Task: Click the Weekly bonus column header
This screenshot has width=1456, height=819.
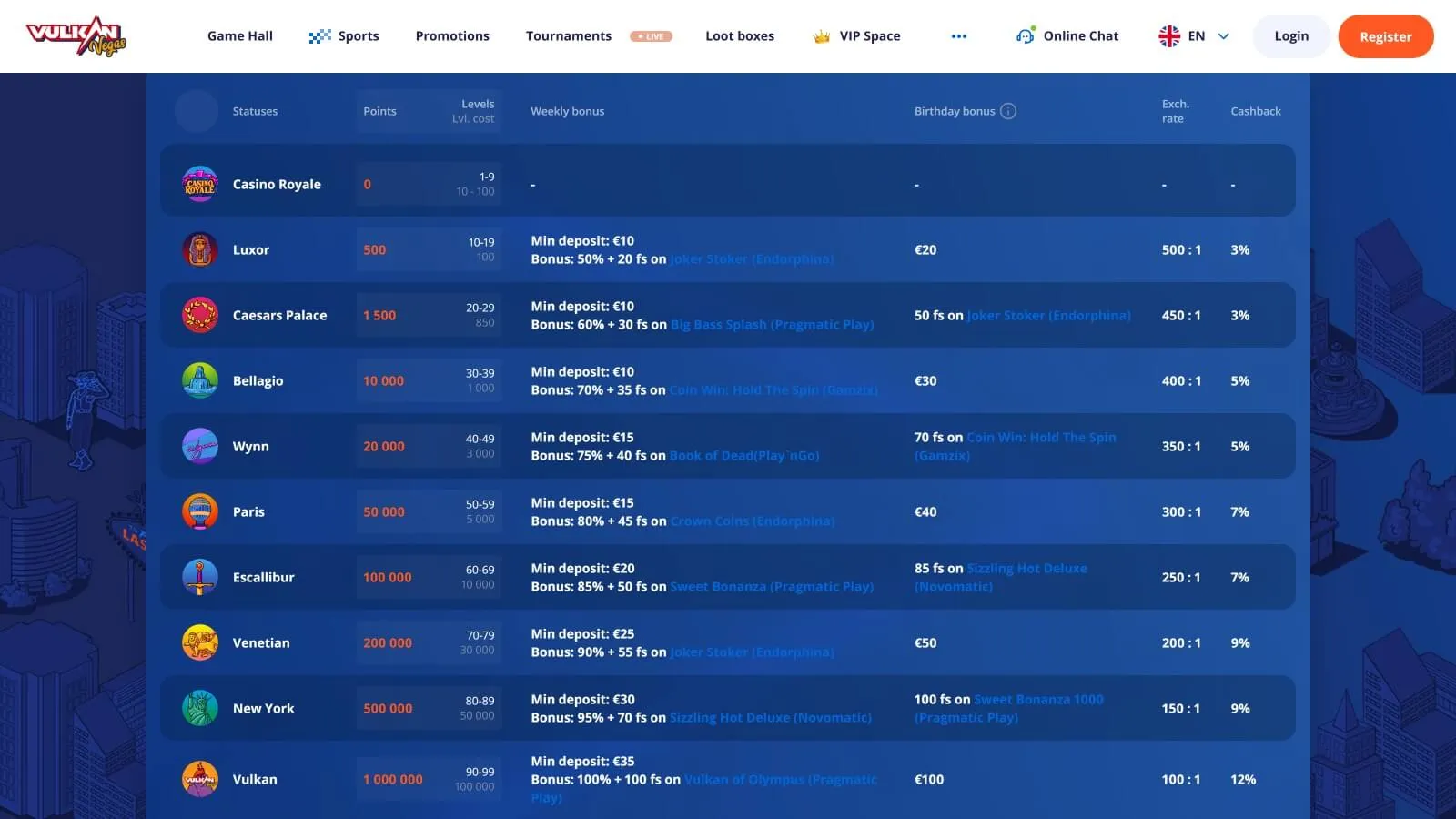Action: point(568,111)
